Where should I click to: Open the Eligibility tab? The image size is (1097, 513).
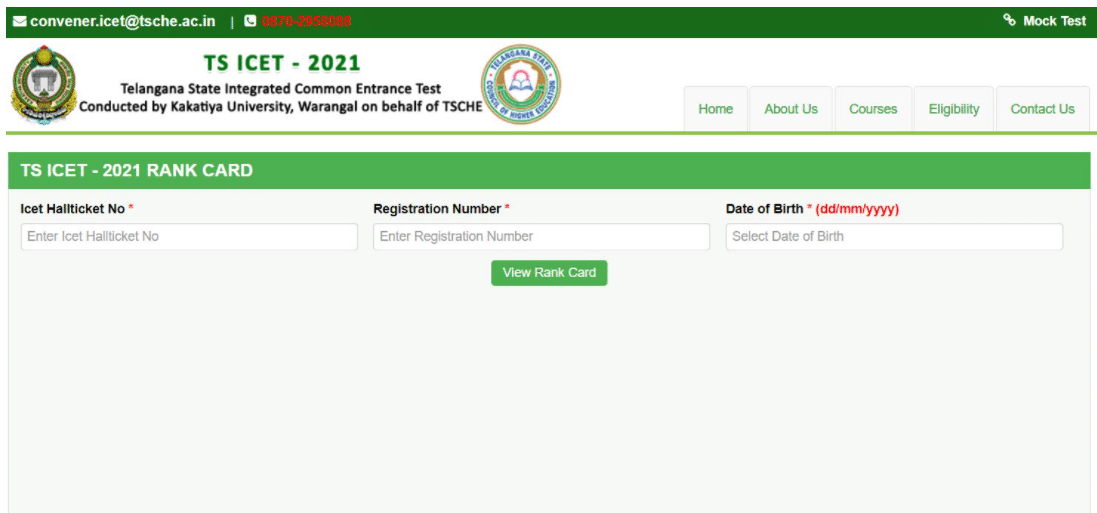click(x=954, y=109)
